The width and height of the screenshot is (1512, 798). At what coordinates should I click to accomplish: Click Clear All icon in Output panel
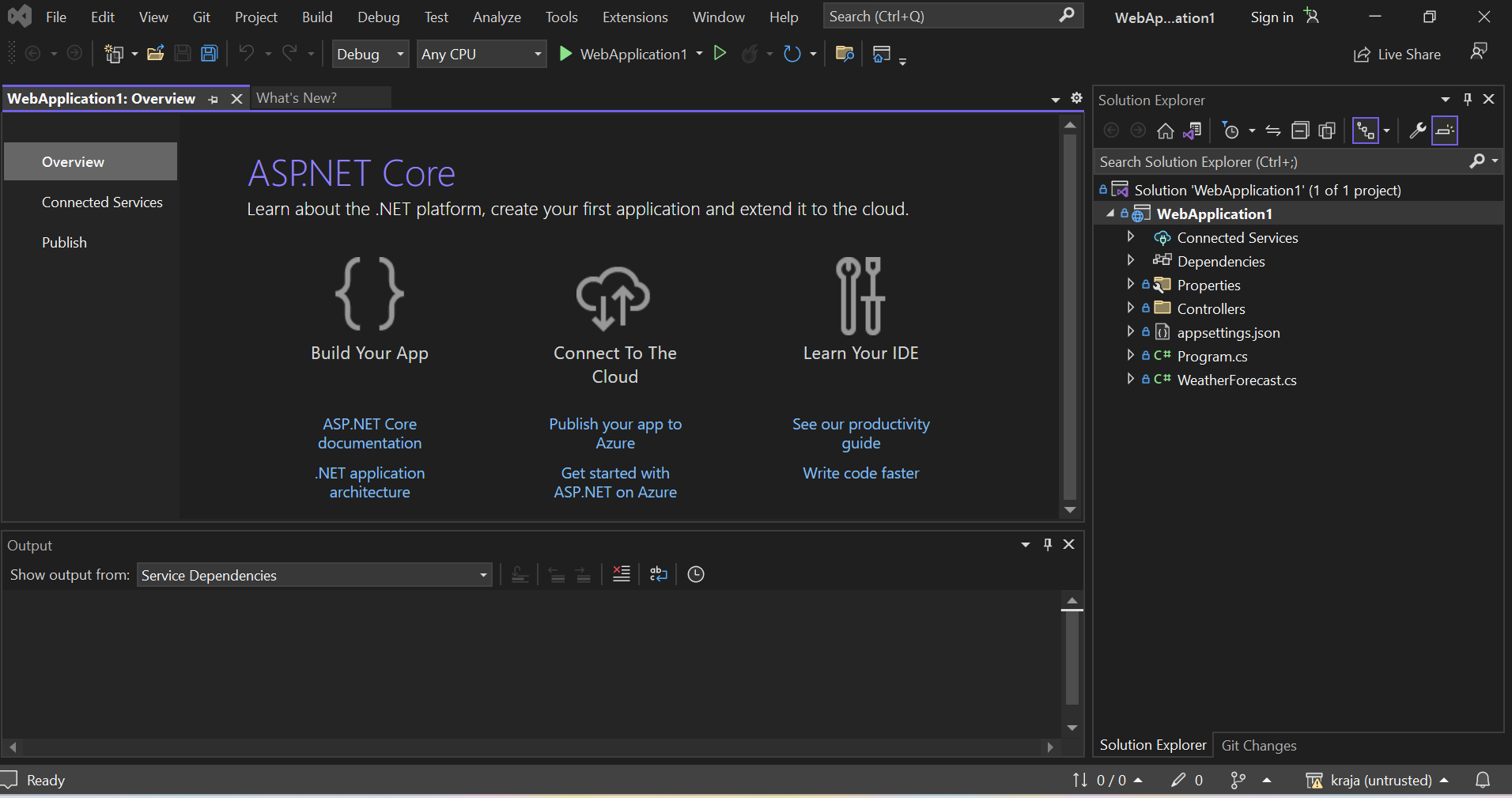click(x=622, y=574)
